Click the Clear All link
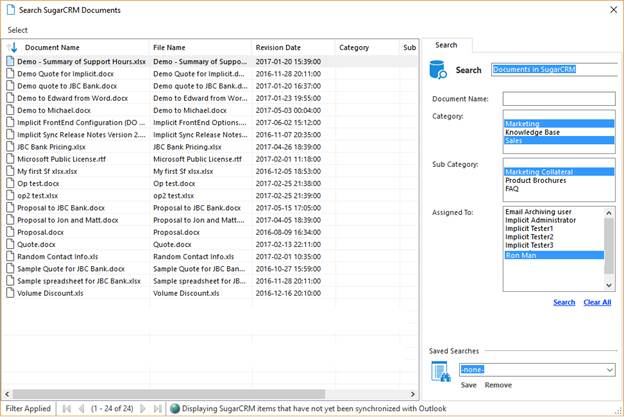Viewport: 624px width, 417px height. 597,302
